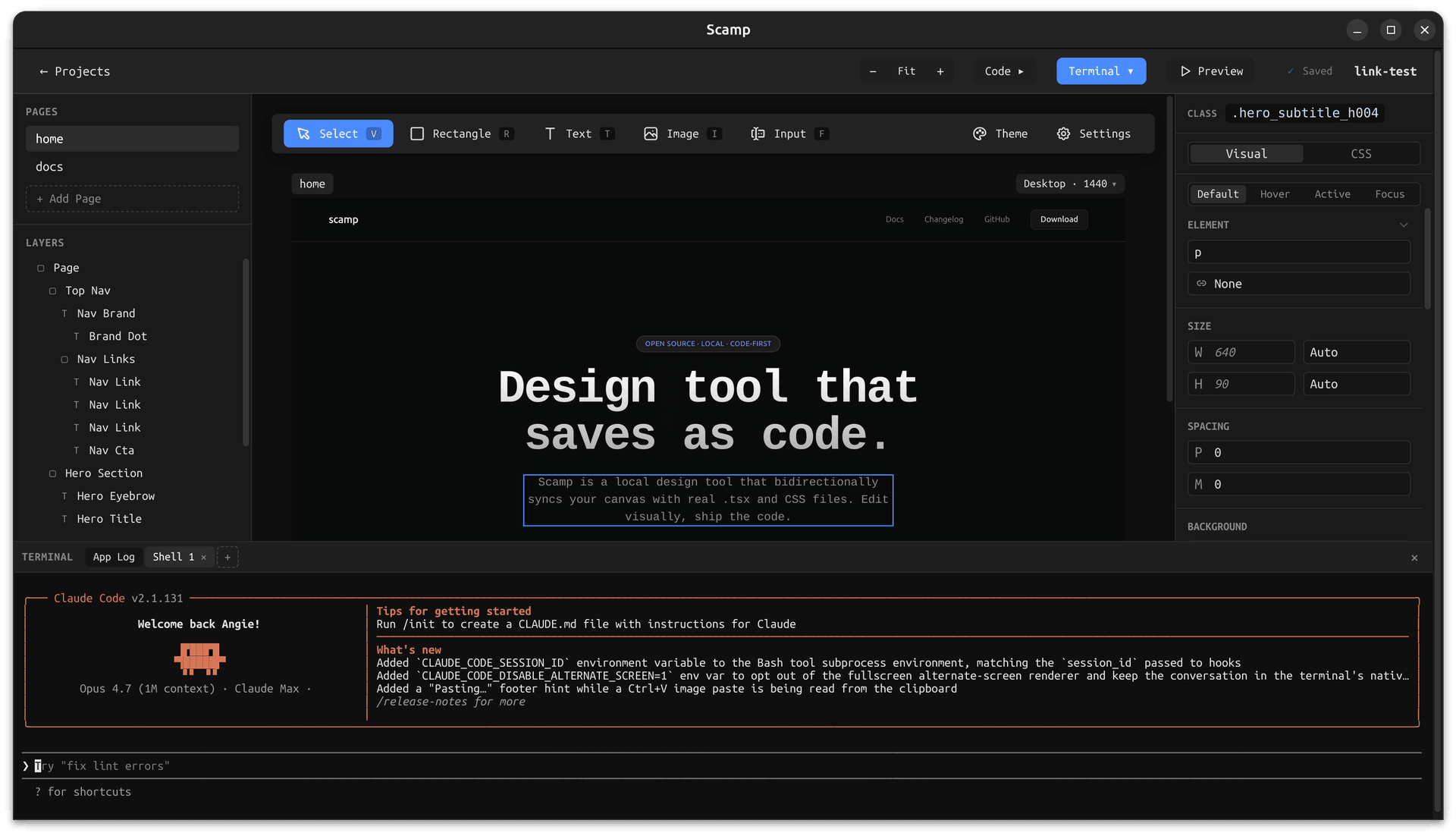Click the Claude Code mascot
The image size is (1456, 836).
click(x=199, y=658)
